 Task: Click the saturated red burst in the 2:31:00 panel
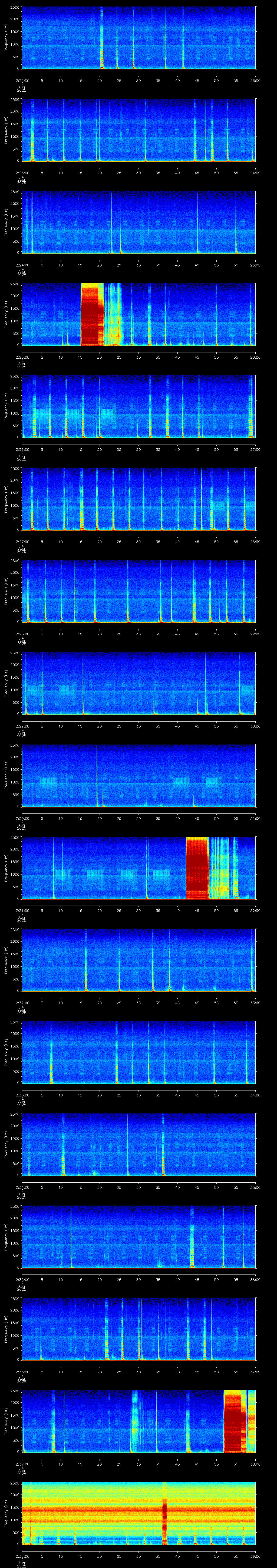(x=197, y=868)
